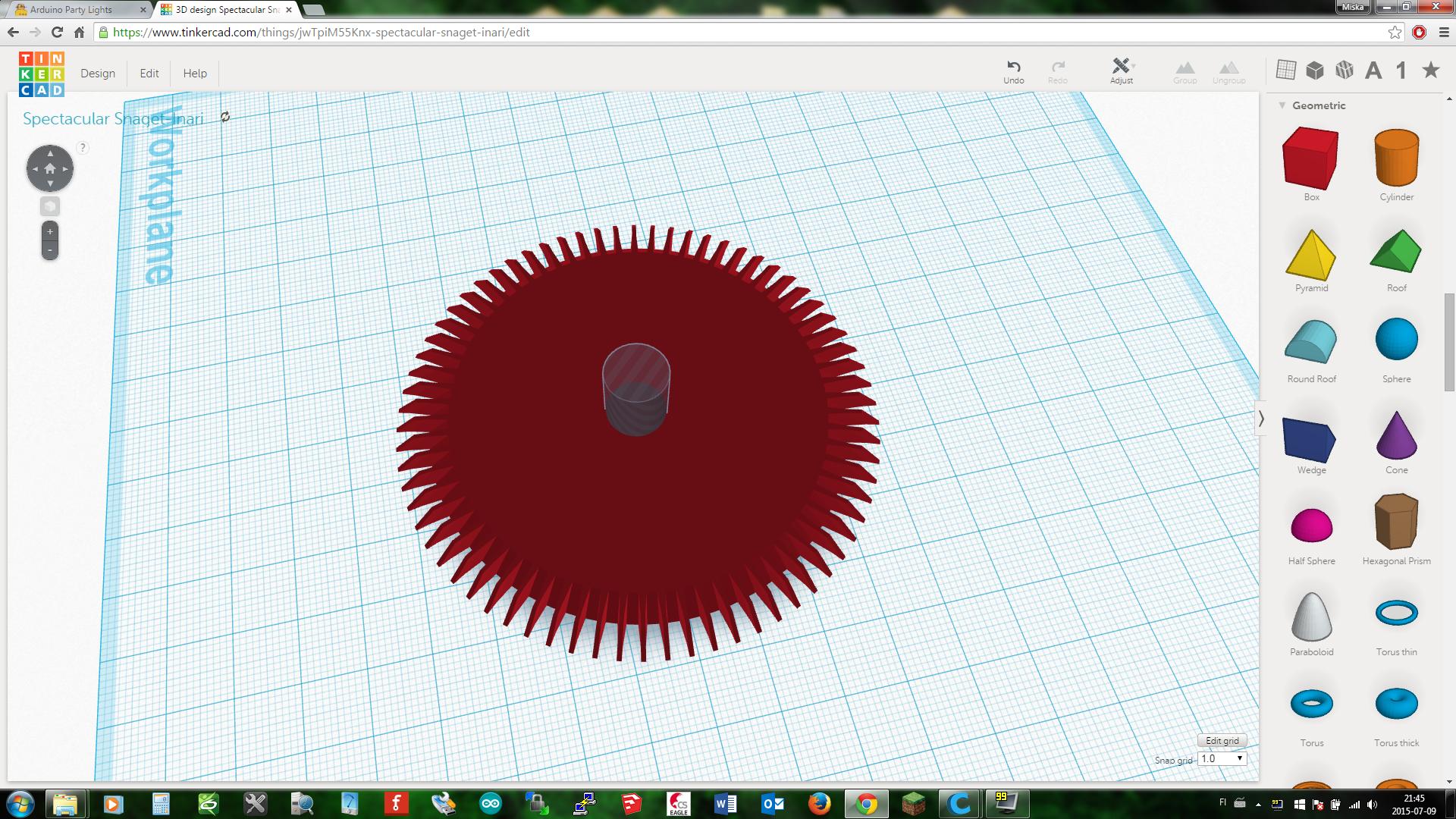Collapse the right shapes panel arrow
The width and height of the screenshot is (1456, 819).
click(1261, 418)
